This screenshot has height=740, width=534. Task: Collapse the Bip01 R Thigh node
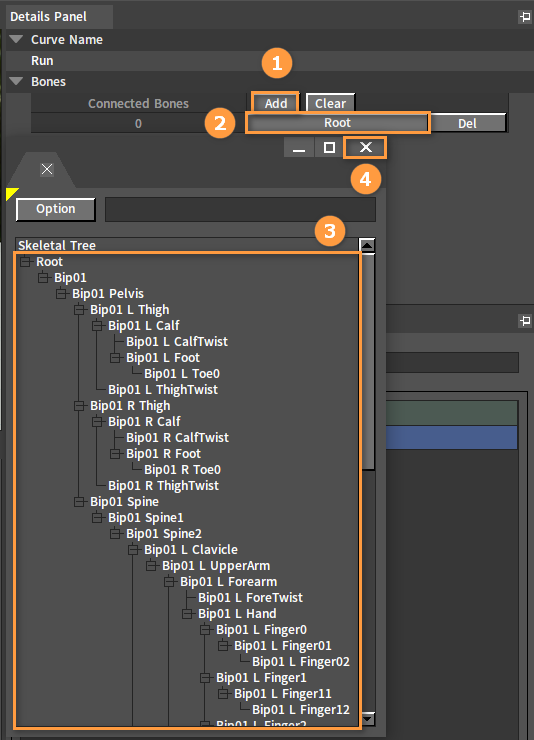pyautogui.click(x=79, y=406)
